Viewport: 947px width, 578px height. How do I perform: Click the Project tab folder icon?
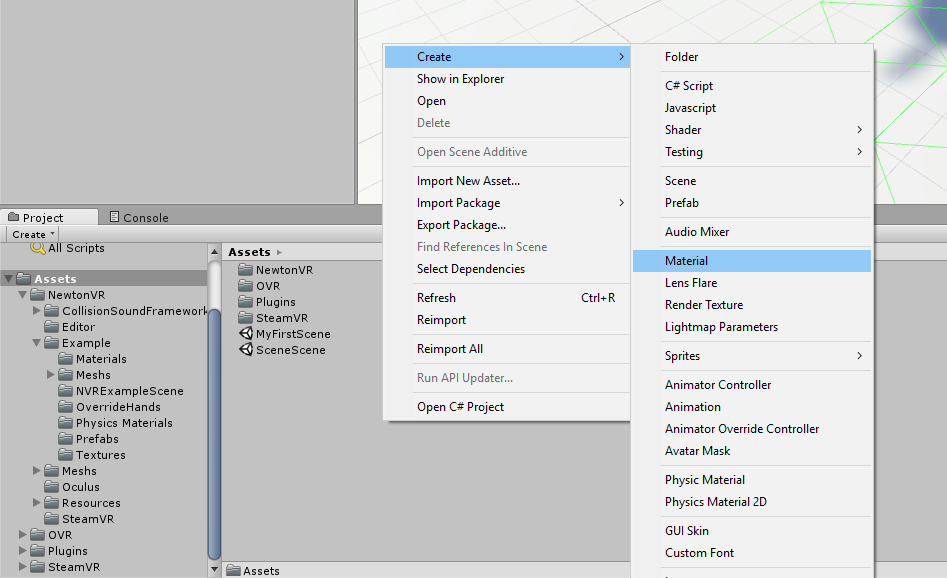click(x=13, y=217)
